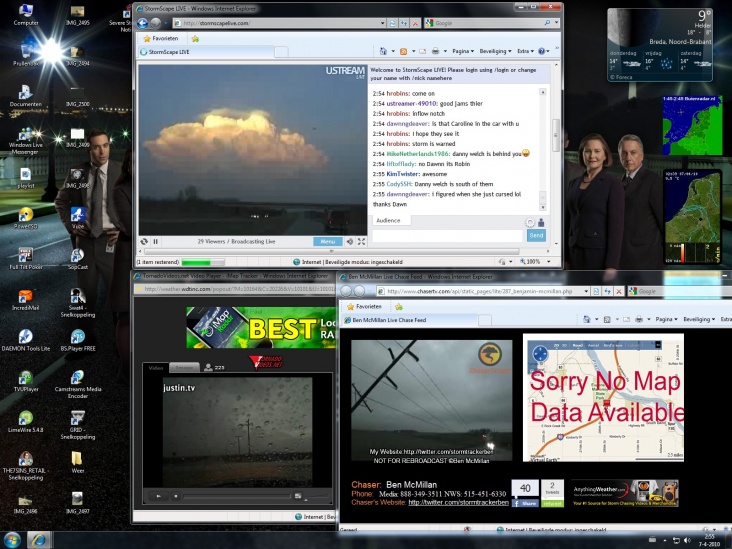
Task: Select the Video tab in TornadoVideos player
Action: tap(155, 368)
